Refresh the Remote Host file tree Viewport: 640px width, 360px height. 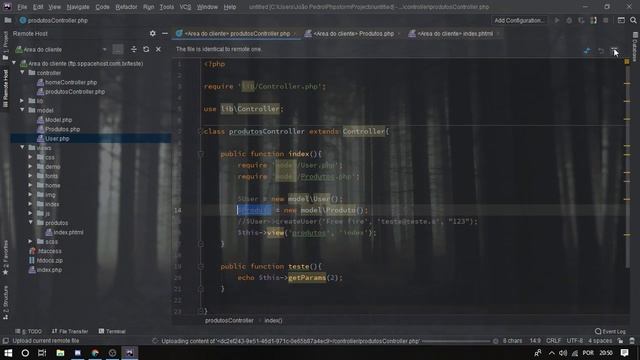click(x=146, y=49)
